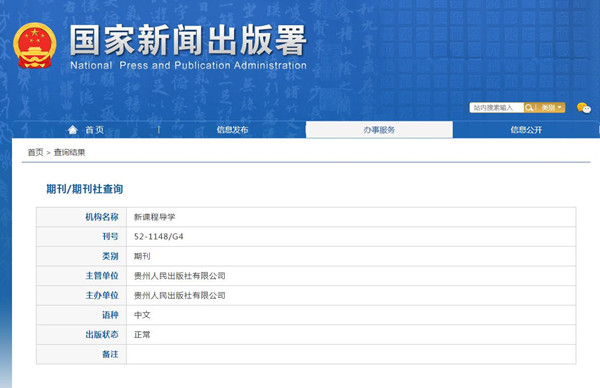Click the 机构名称 row label
The image size is (600, 388).
click(102, 217)
